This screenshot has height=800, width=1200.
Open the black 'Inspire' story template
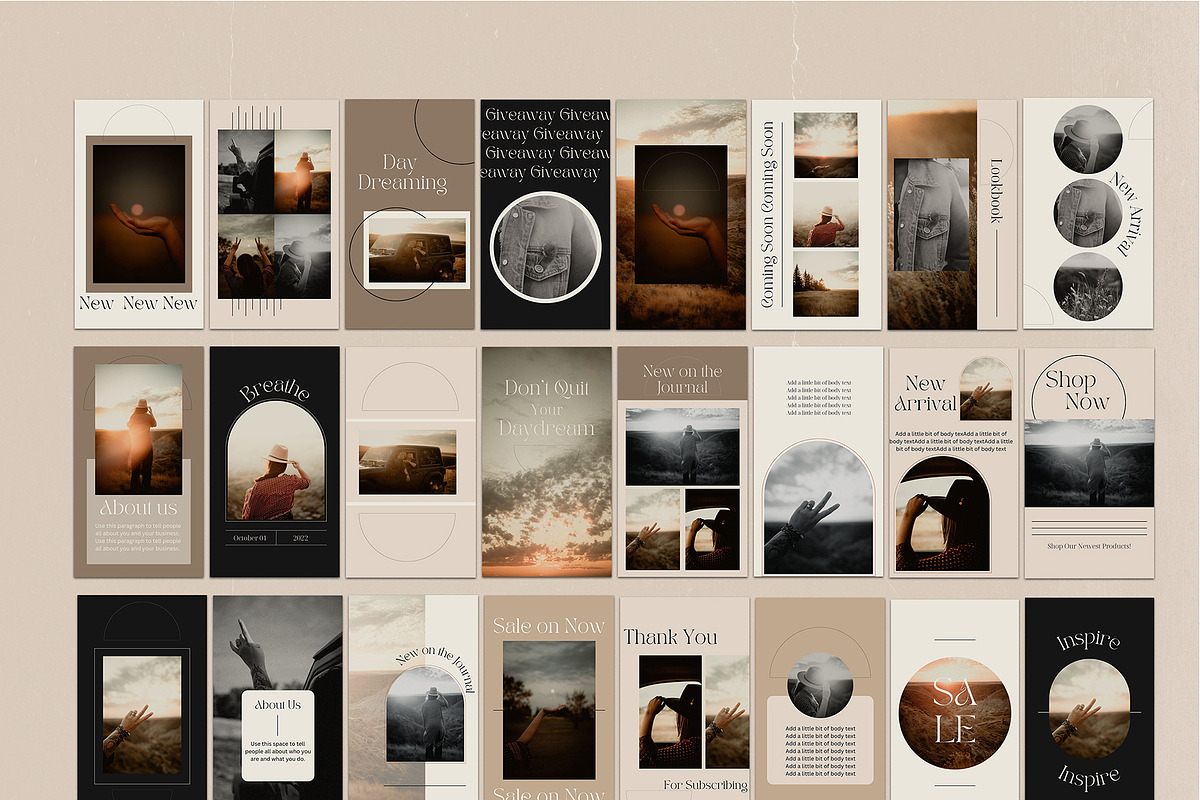(x=1090, y=699)
